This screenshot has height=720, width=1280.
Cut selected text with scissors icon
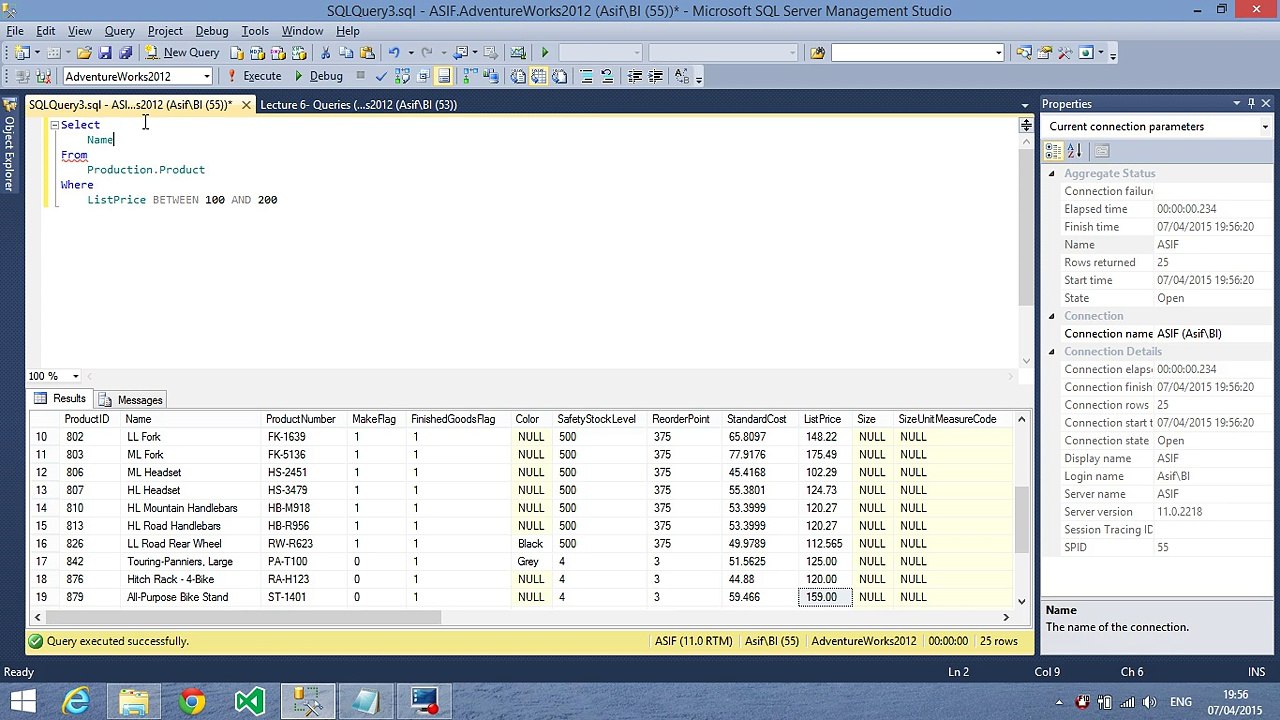[325, 52]
